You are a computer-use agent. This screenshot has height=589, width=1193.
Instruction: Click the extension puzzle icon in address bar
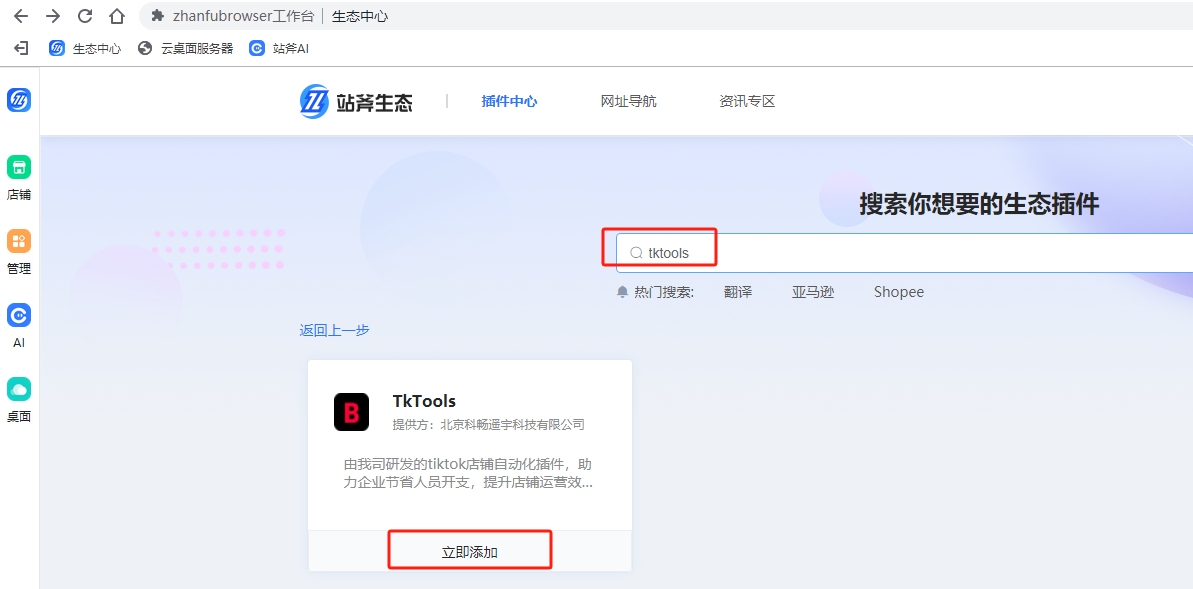[x=157, y=16]
